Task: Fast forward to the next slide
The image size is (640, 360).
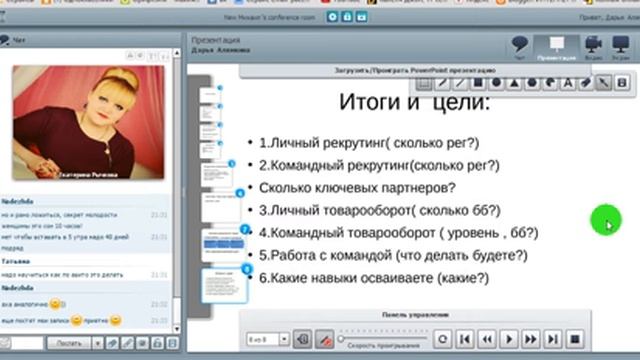Action: tap(531, 339)
